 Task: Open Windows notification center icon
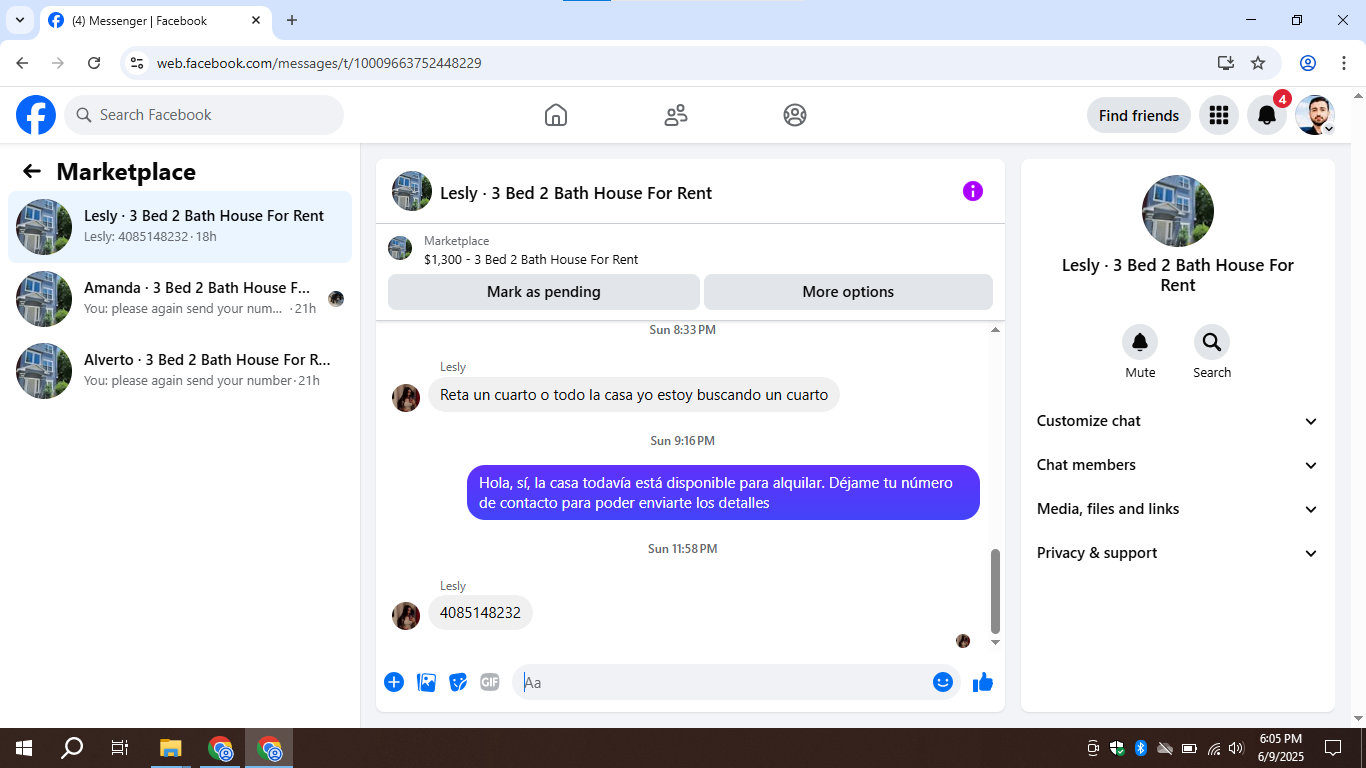[1333, 748]
